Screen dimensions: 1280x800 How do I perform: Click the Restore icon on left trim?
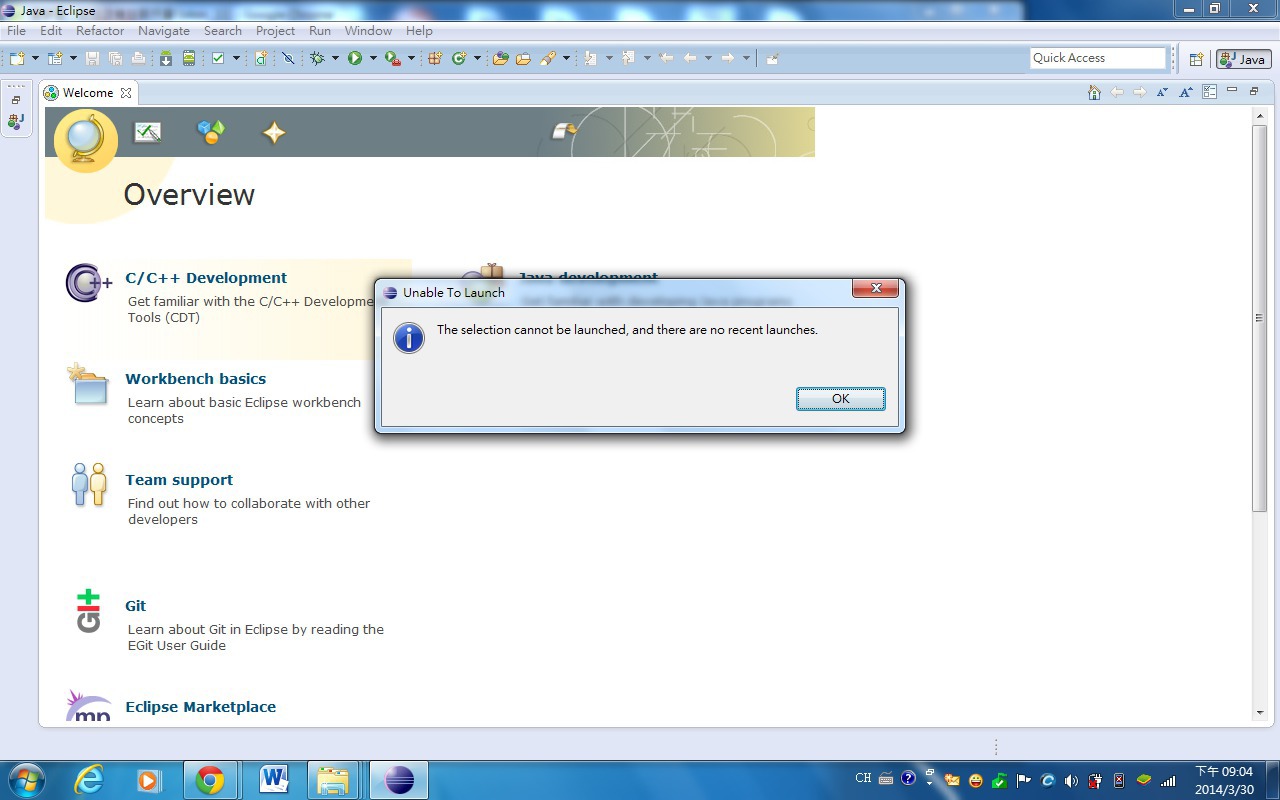pos(16,100)
